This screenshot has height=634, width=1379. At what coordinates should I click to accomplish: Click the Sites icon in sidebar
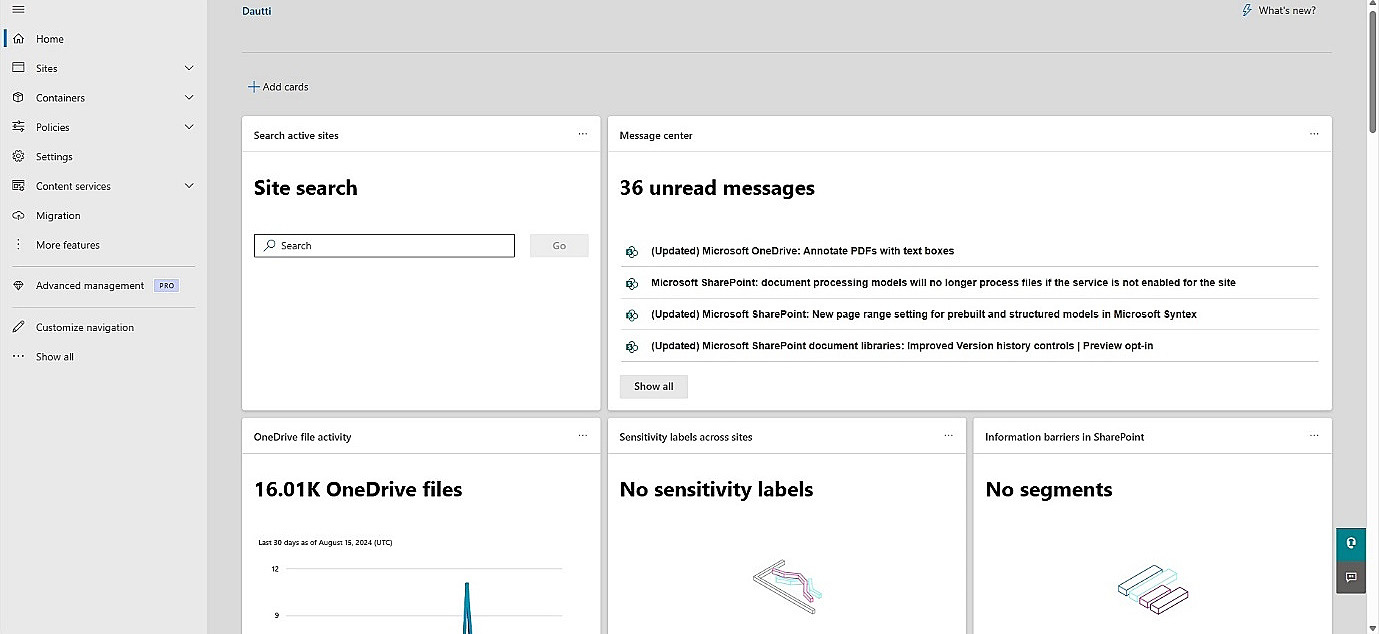click(x=18, y=68)
